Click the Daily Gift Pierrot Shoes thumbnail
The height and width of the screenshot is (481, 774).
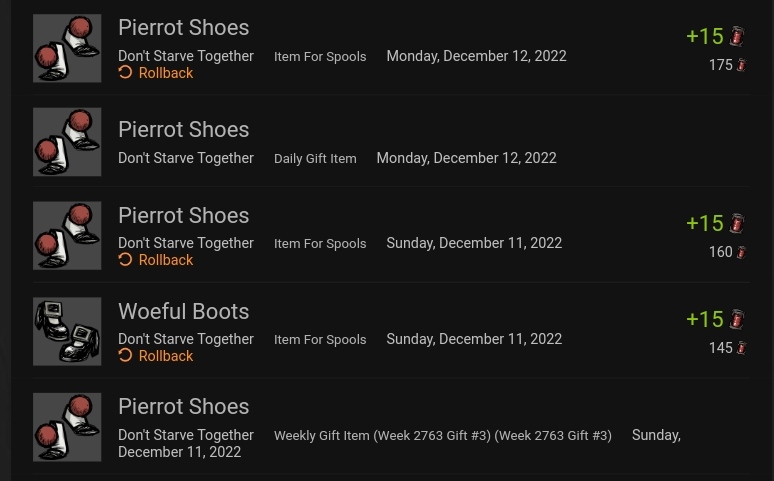pyautogui.click(x=67, y=142)
